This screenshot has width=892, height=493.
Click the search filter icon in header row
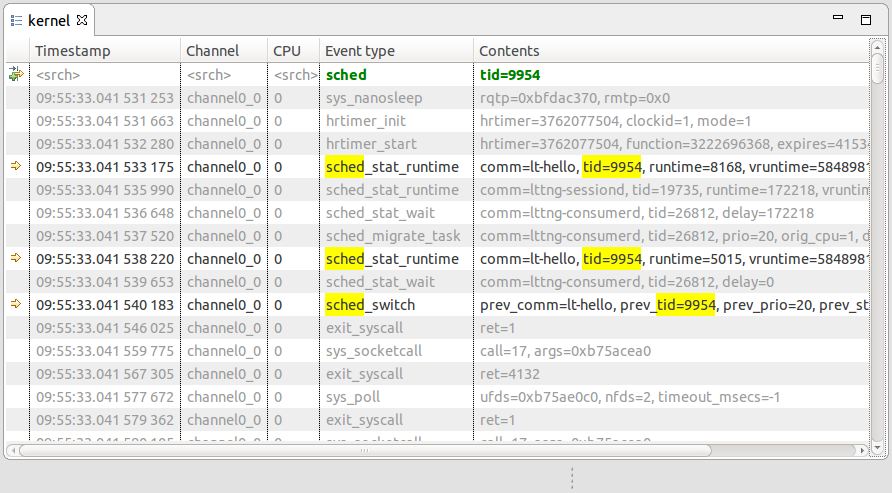pyautogui.click(x=16, y=74)
